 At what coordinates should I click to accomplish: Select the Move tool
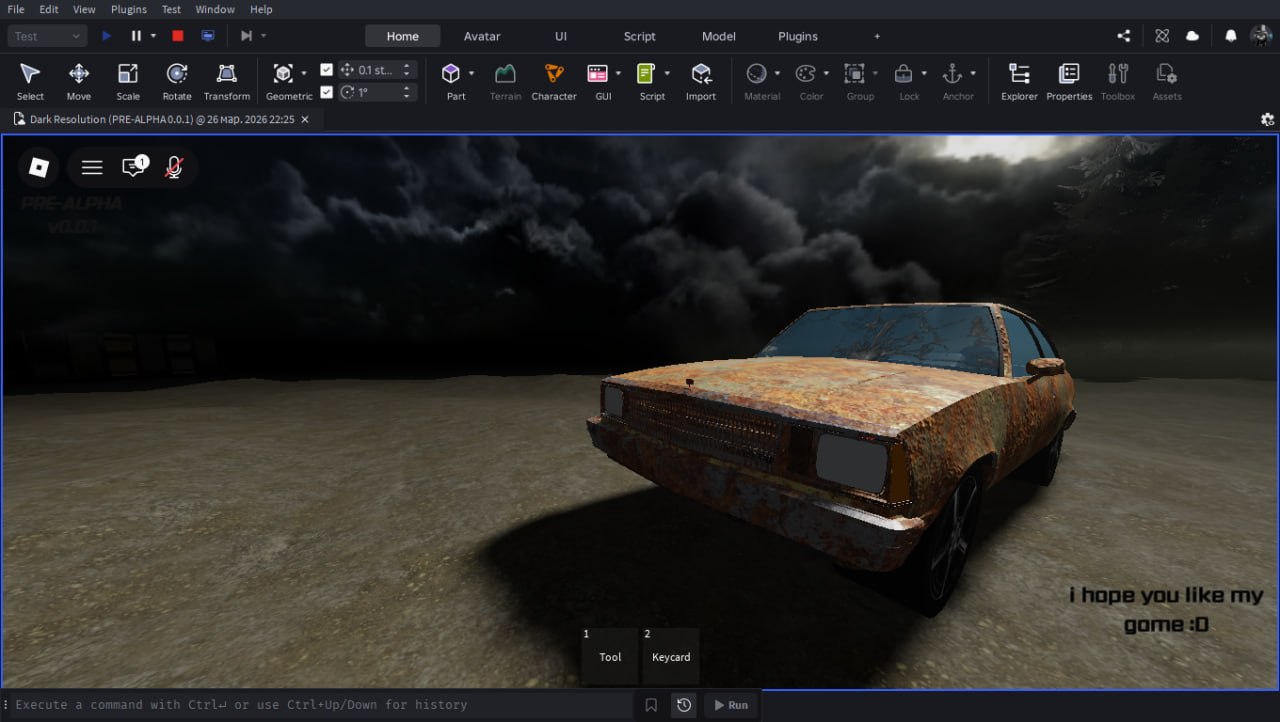[78, 81]
